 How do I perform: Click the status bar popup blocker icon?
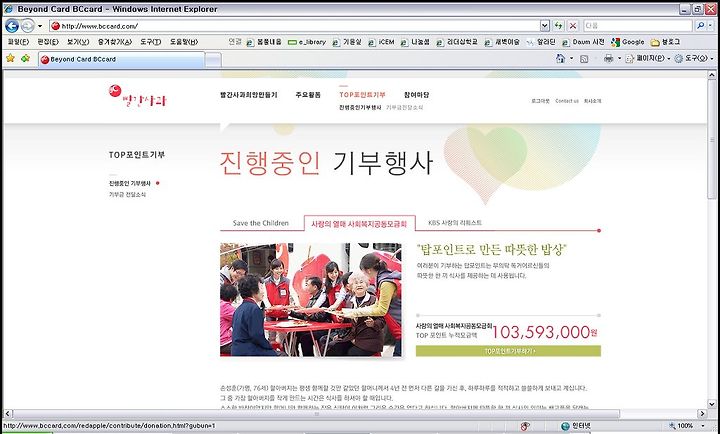pos(525,426)
